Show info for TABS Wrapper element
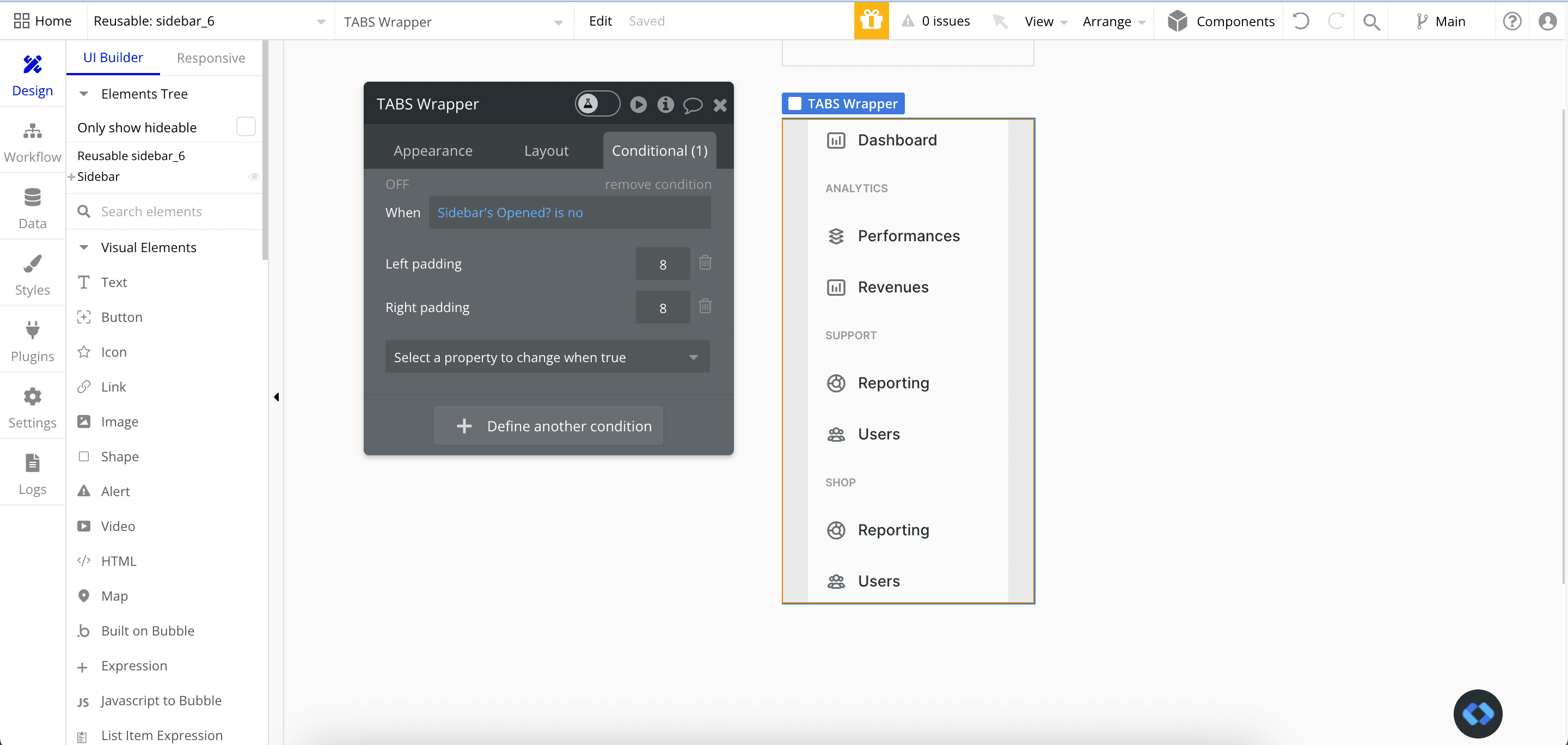The height and width of the screenshot is (745, 1568). [665, 105]
